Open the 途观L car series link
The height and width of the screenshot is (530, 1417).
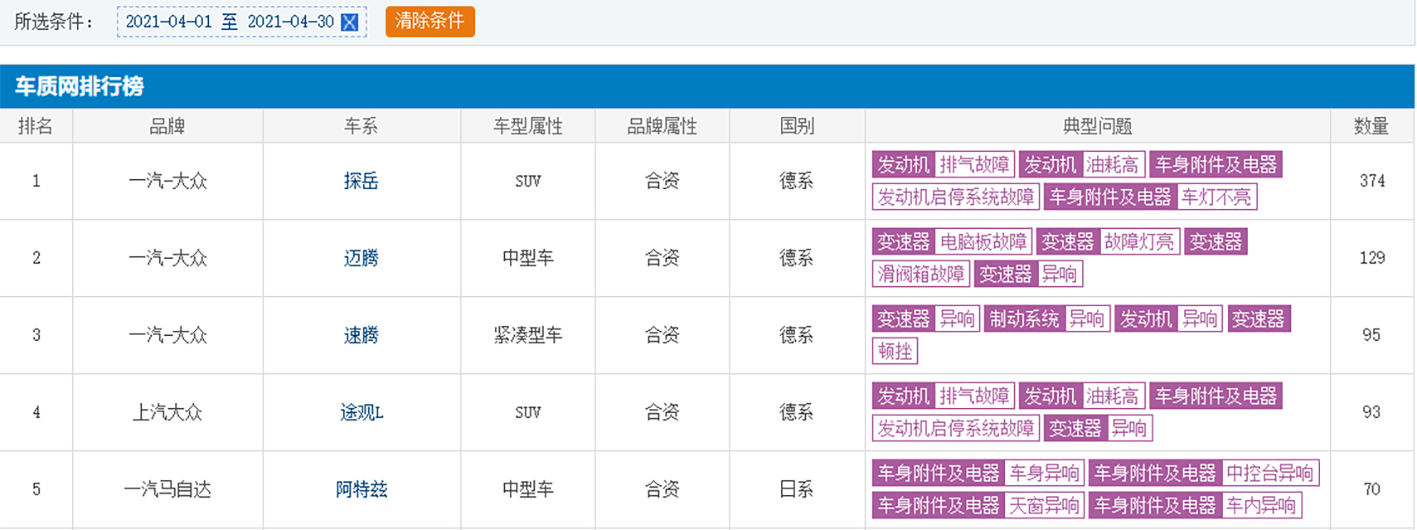coord(361,412)
